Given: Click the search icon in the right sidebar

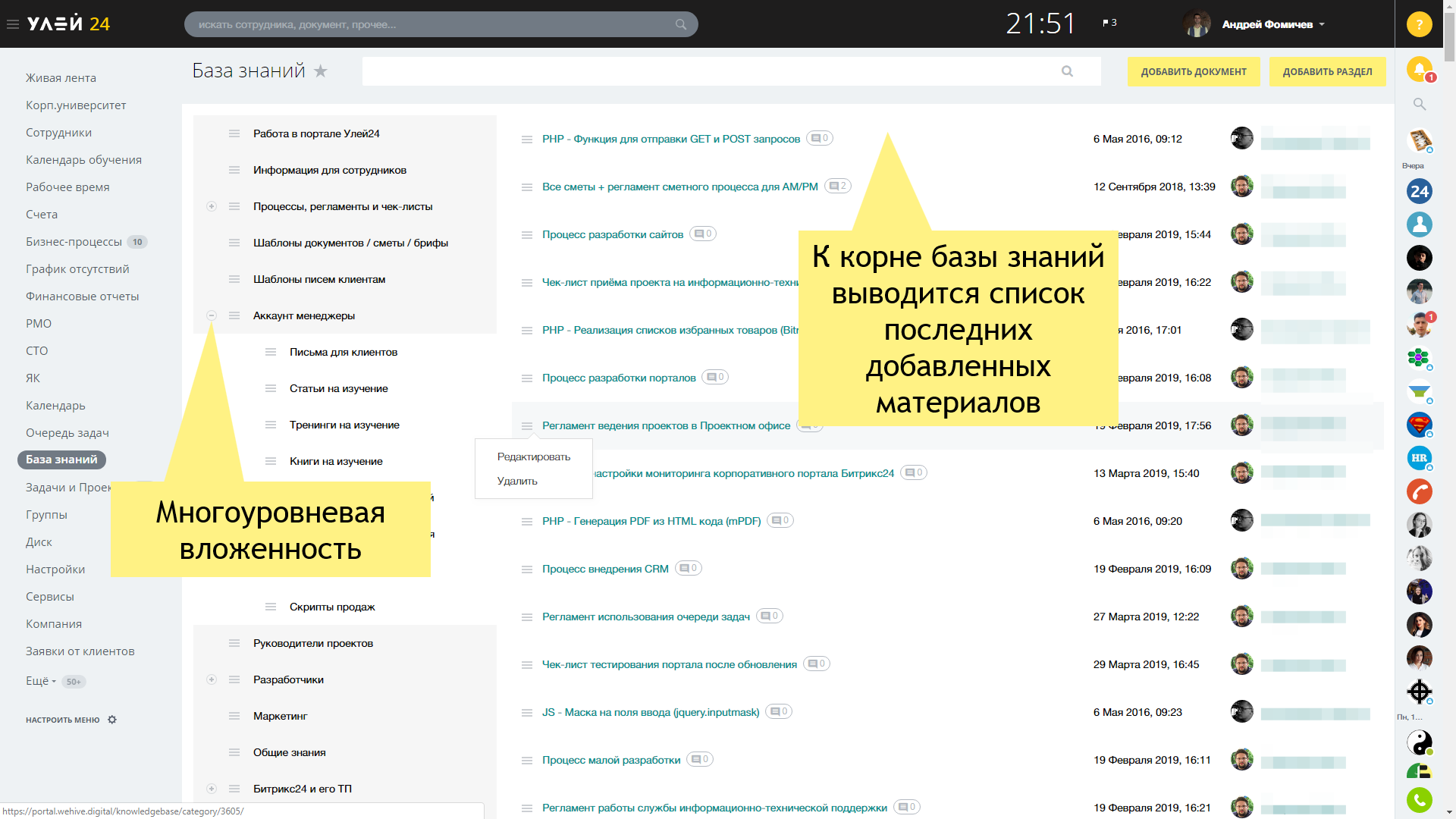Looking at the screenshot, I should click(1420, 104).
